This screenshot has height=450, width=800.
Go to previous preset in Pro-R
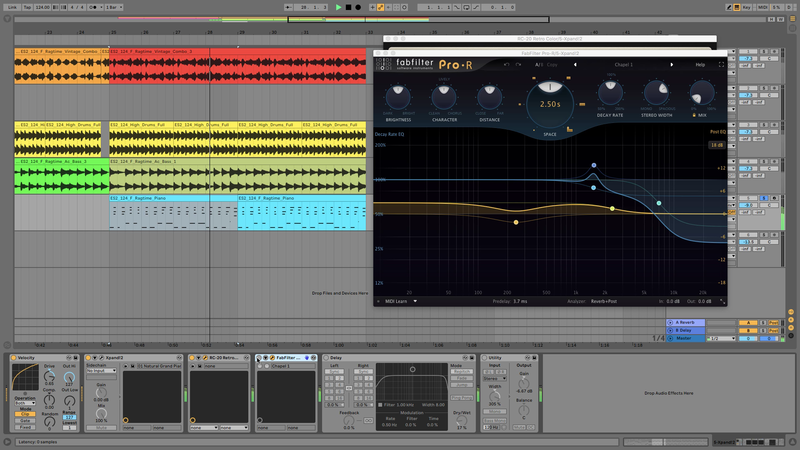pos(575,65)
